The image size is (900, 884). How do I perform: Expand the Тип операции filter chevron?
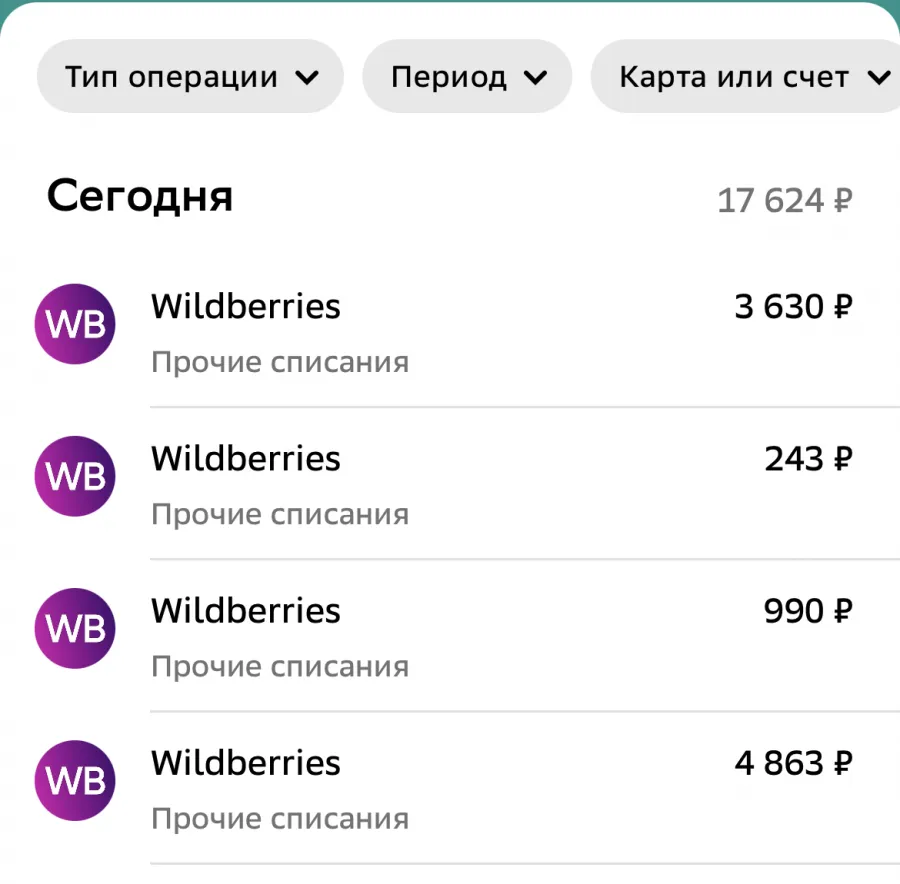click(x=307, y=77)
